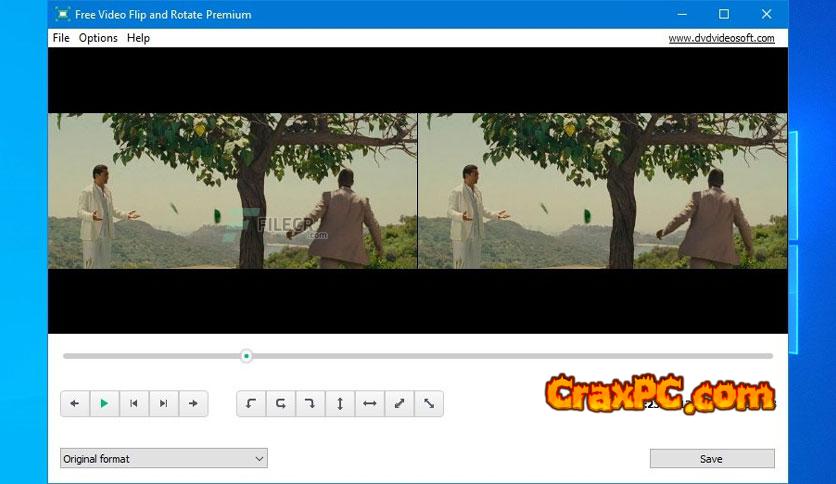The width and height of the screenshot is (836, 484).
Task: Click the right preview video pane
Action: pos(602,191)
